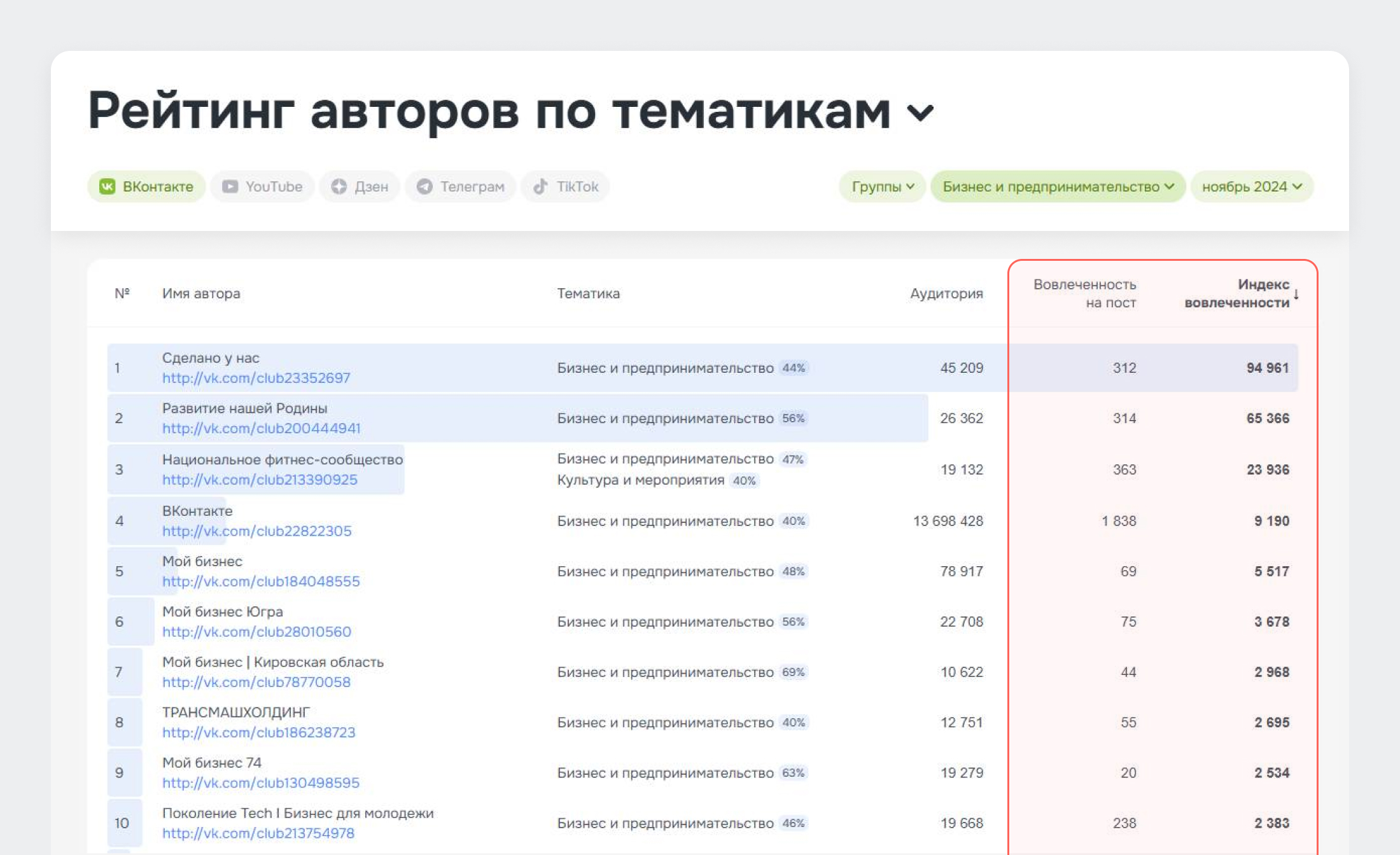1400x855 pixels.
Task: Open the ноябрь 2024 period dropdown
Action: (1252, 186)
